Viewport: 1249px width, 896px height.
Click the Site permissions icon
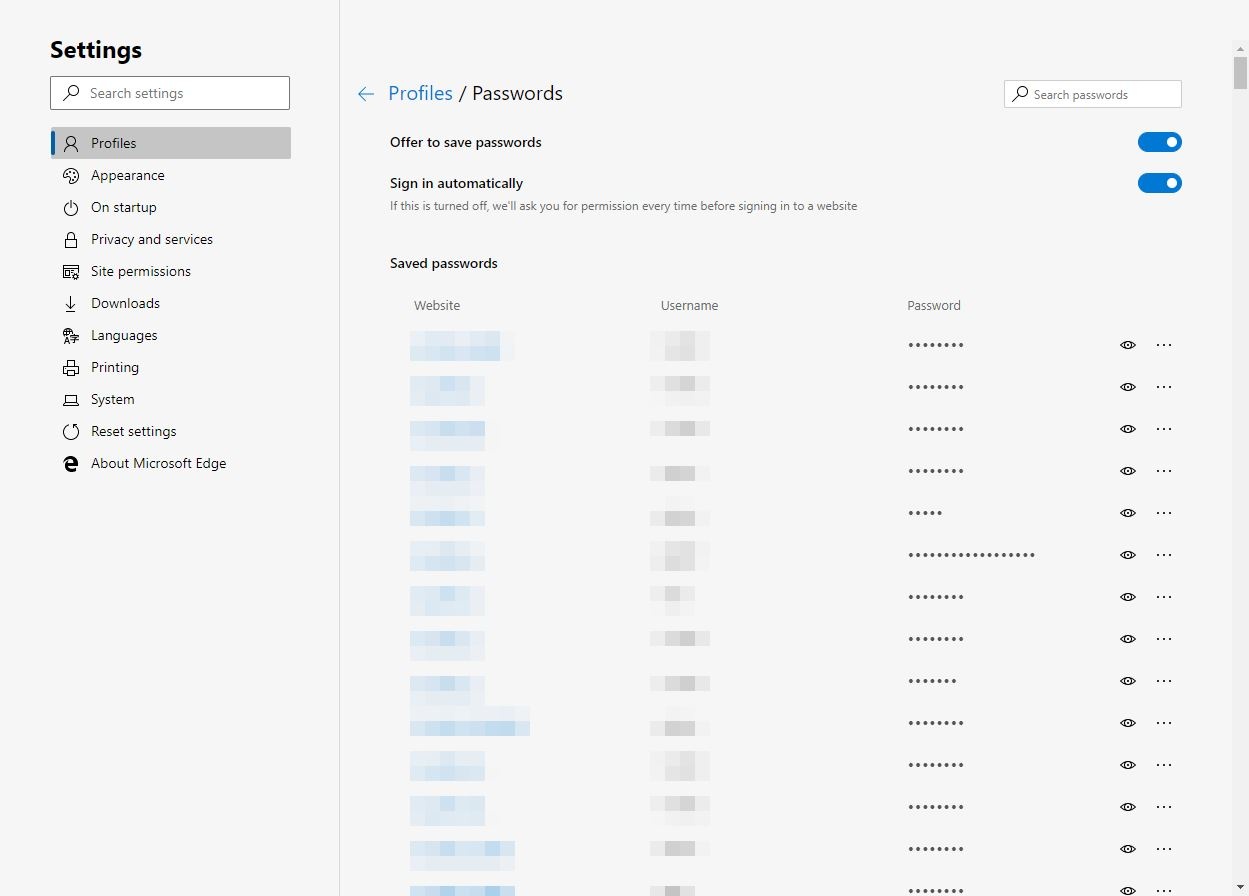71,271
